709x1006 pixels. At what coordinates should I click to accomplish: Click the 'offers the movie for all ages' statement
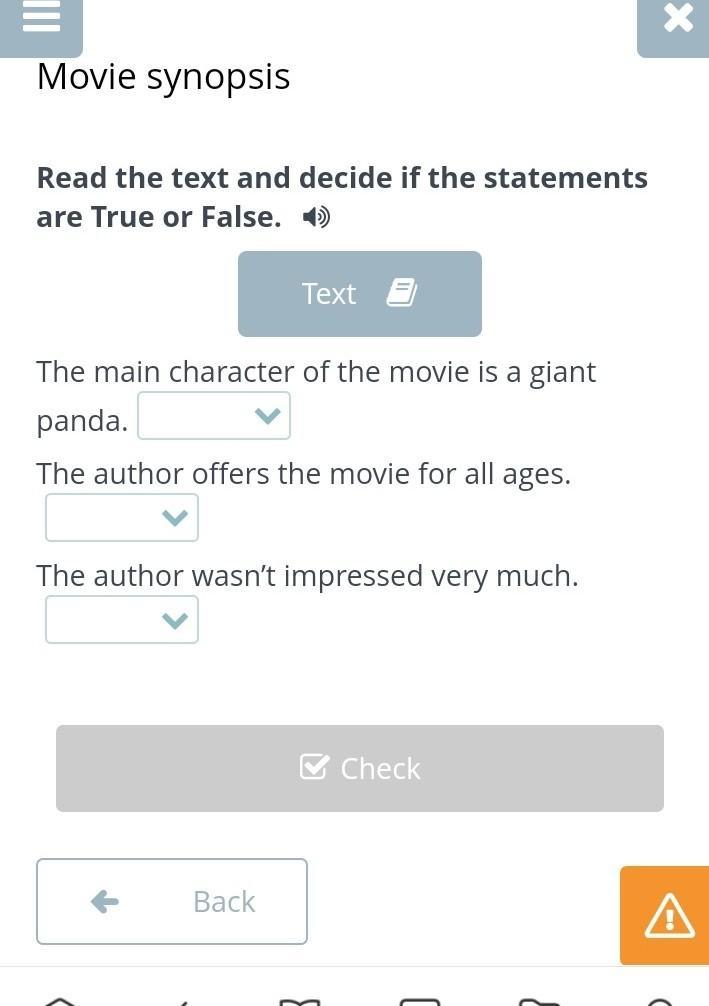(303, 473)
